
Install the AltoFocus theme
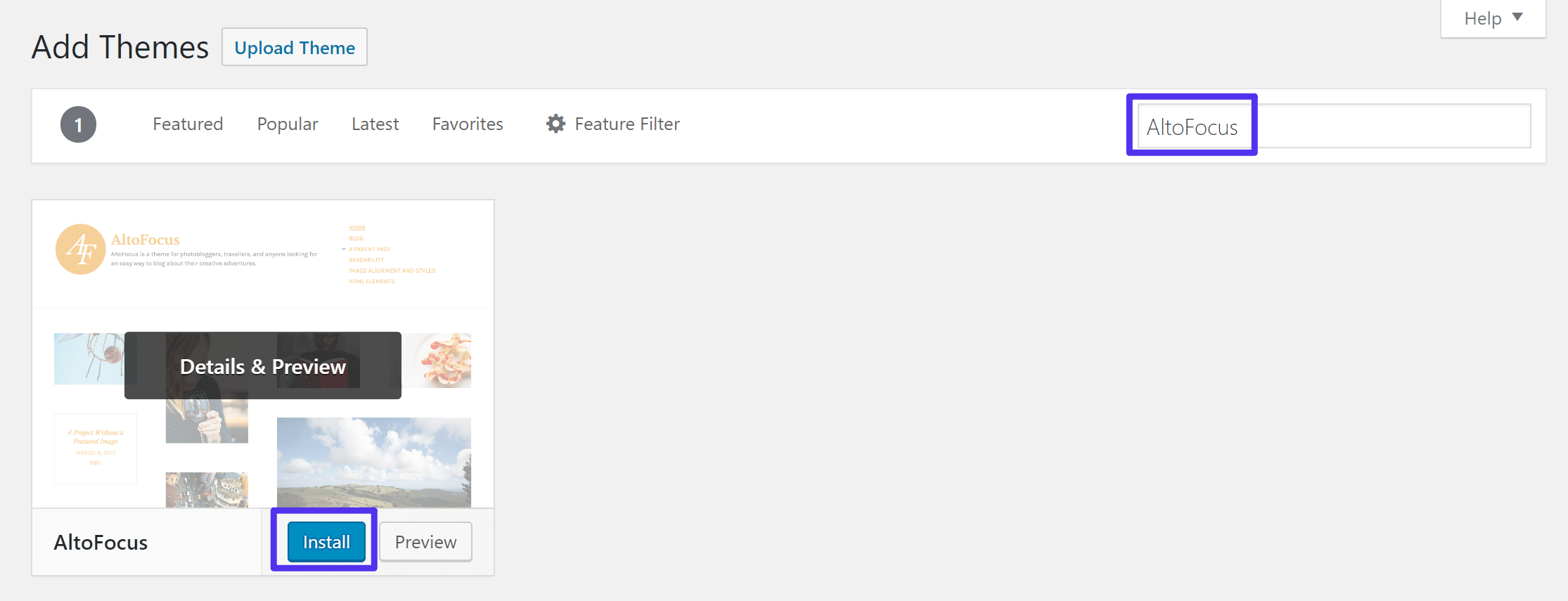(x=325, y=541)
